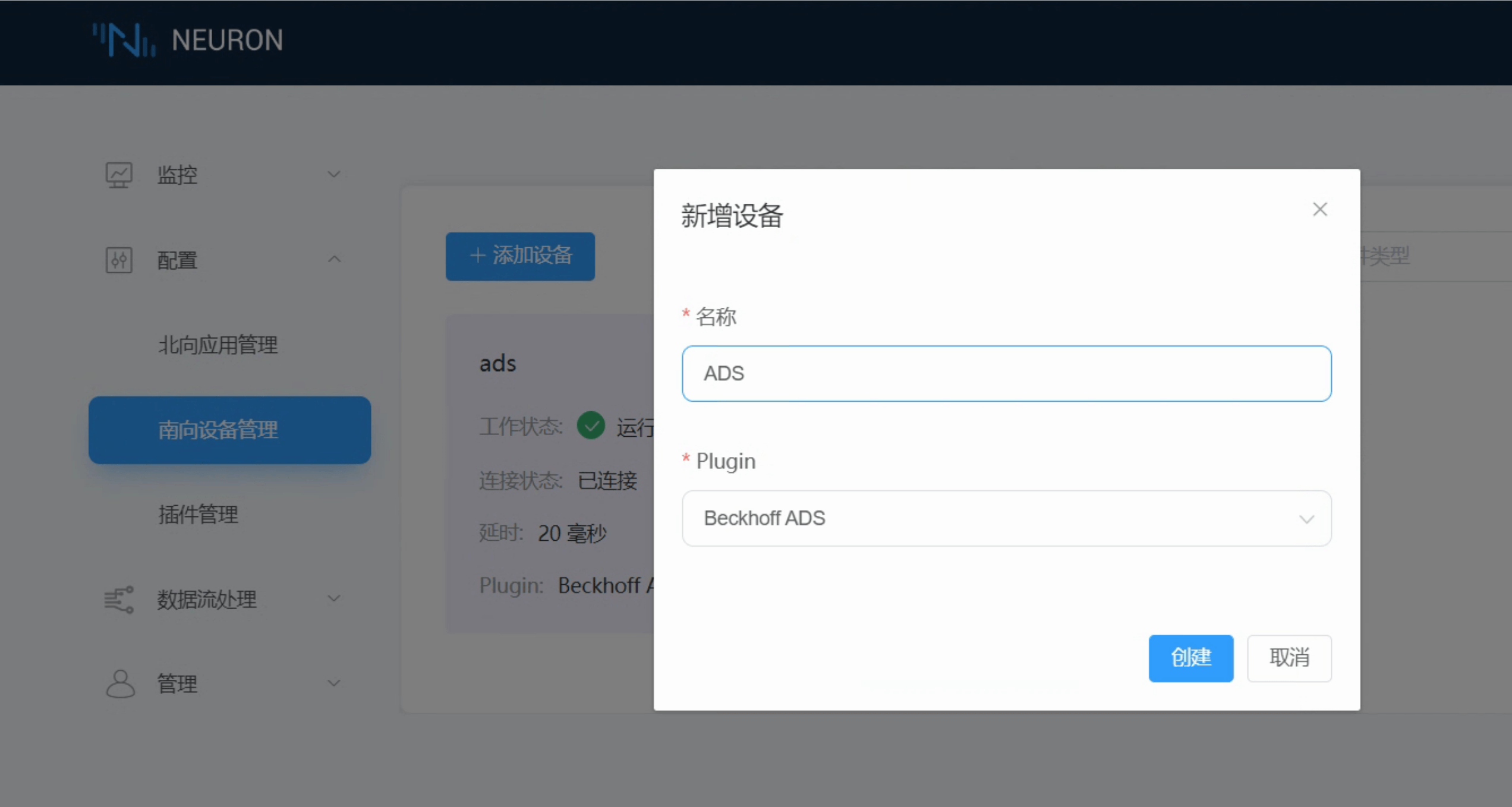
Task: Click the 取消 cancel button
Action: pyautogui.click(x=1289, y=658)
